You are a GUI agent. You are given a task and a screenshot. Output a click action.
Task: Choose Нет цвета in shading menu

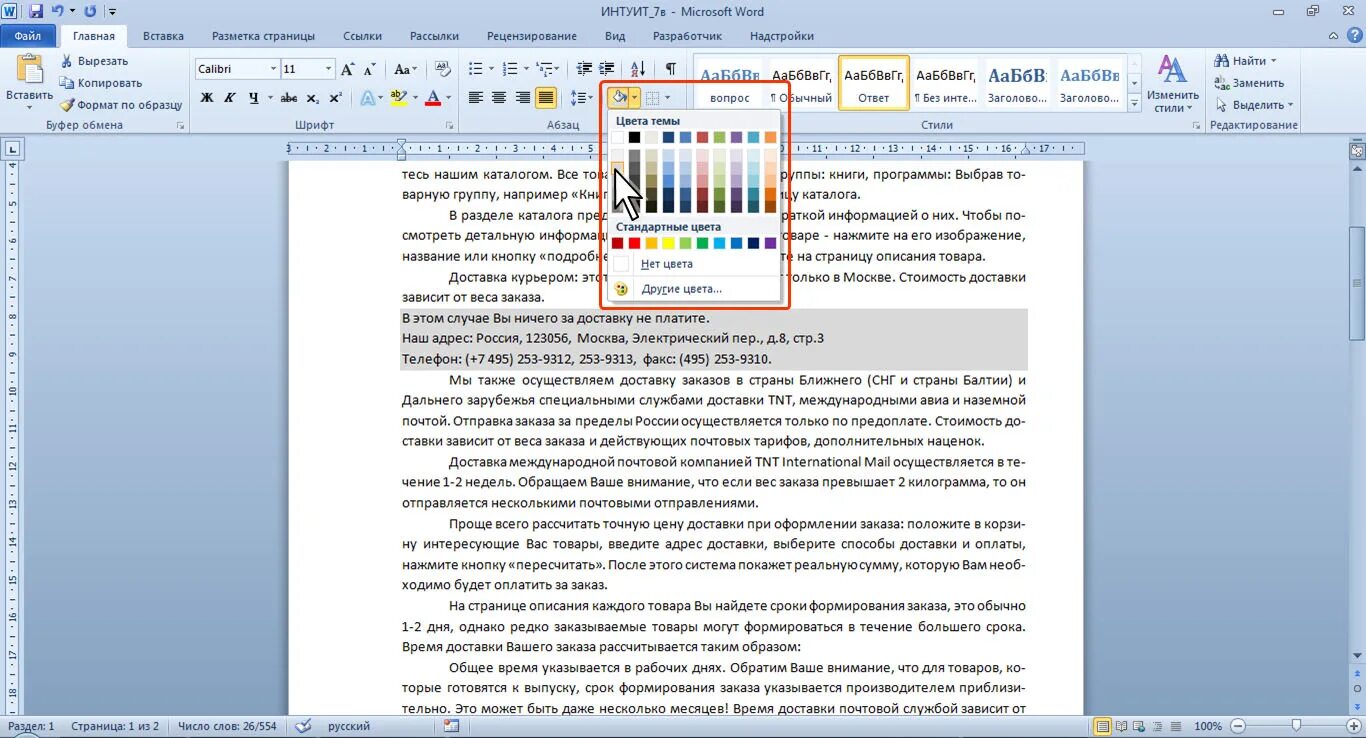(693, 264)
